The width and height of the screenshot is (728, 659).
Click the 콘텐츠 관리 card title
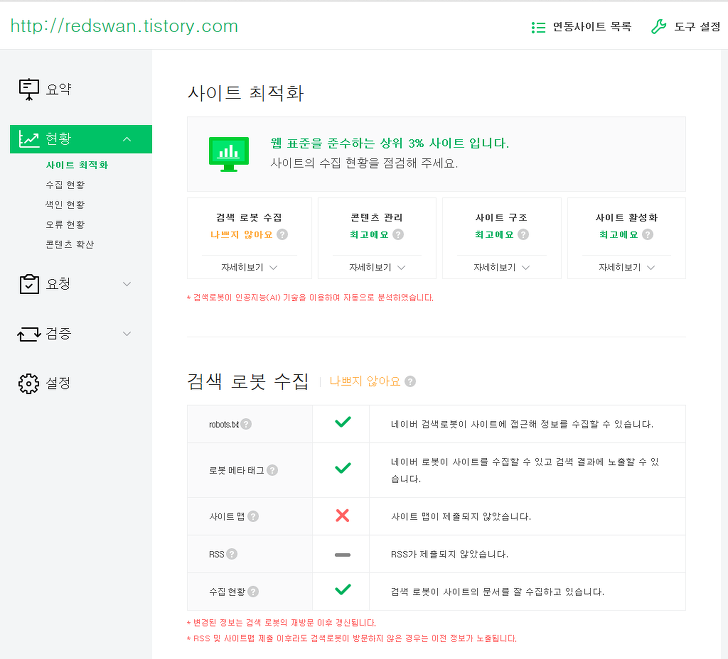(377, 217)
